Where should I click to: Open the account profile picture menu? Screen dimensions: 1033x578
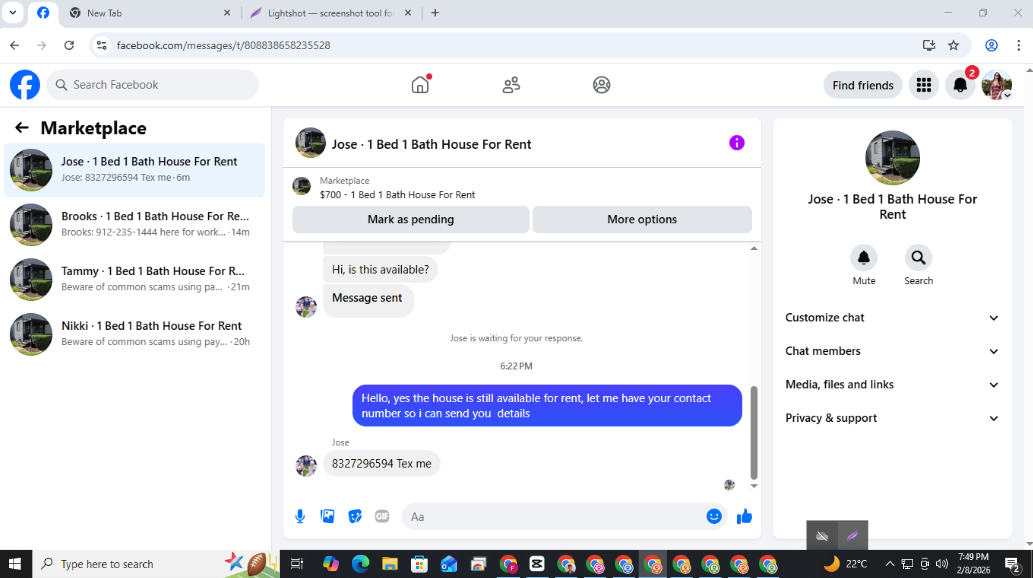point(997,85)
